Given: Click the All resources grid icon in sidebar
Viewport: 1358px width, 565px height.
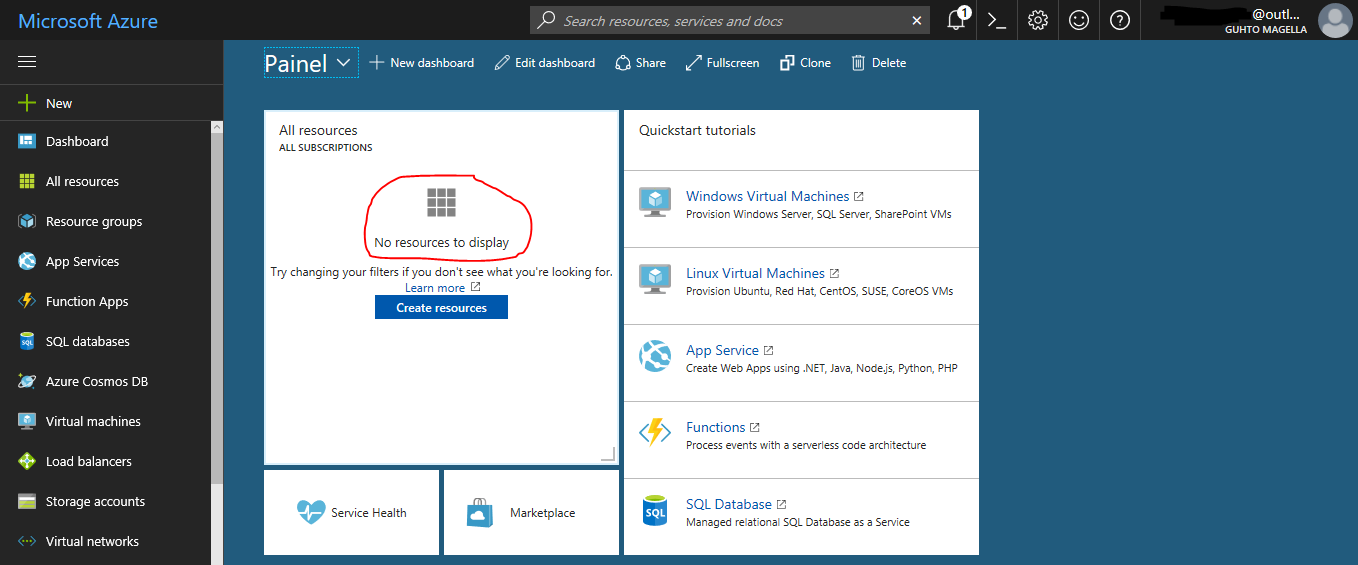Looking at the screenshot, I should [x=27, y=181].
